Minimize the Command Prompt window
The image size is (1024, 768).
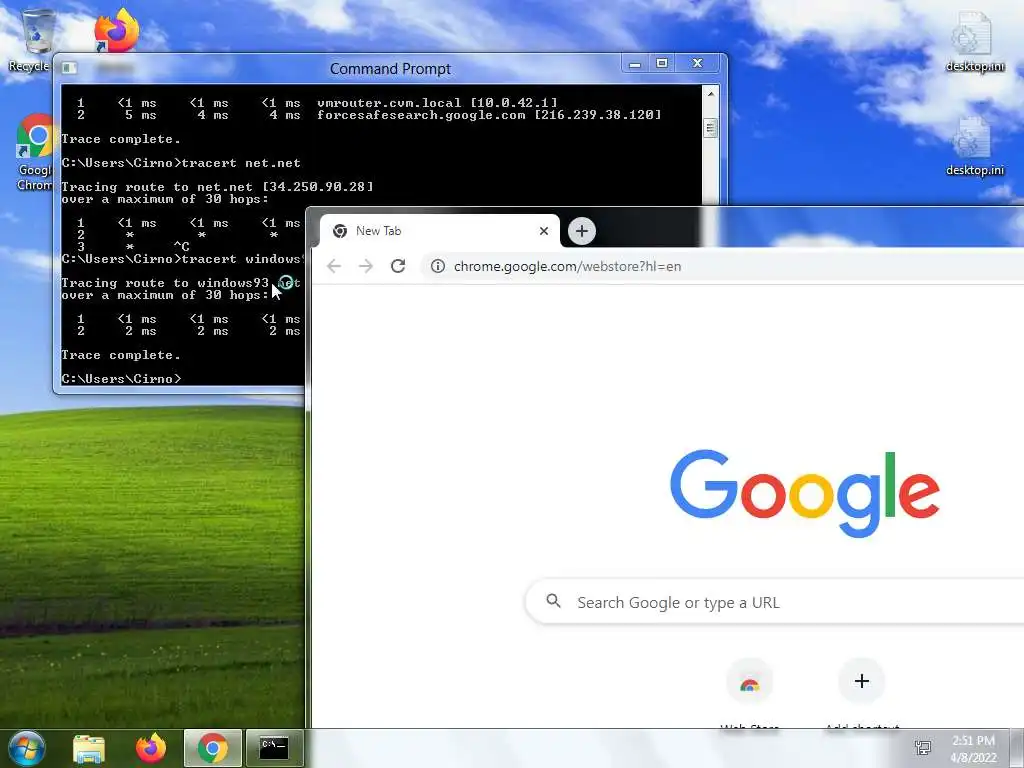635,64
